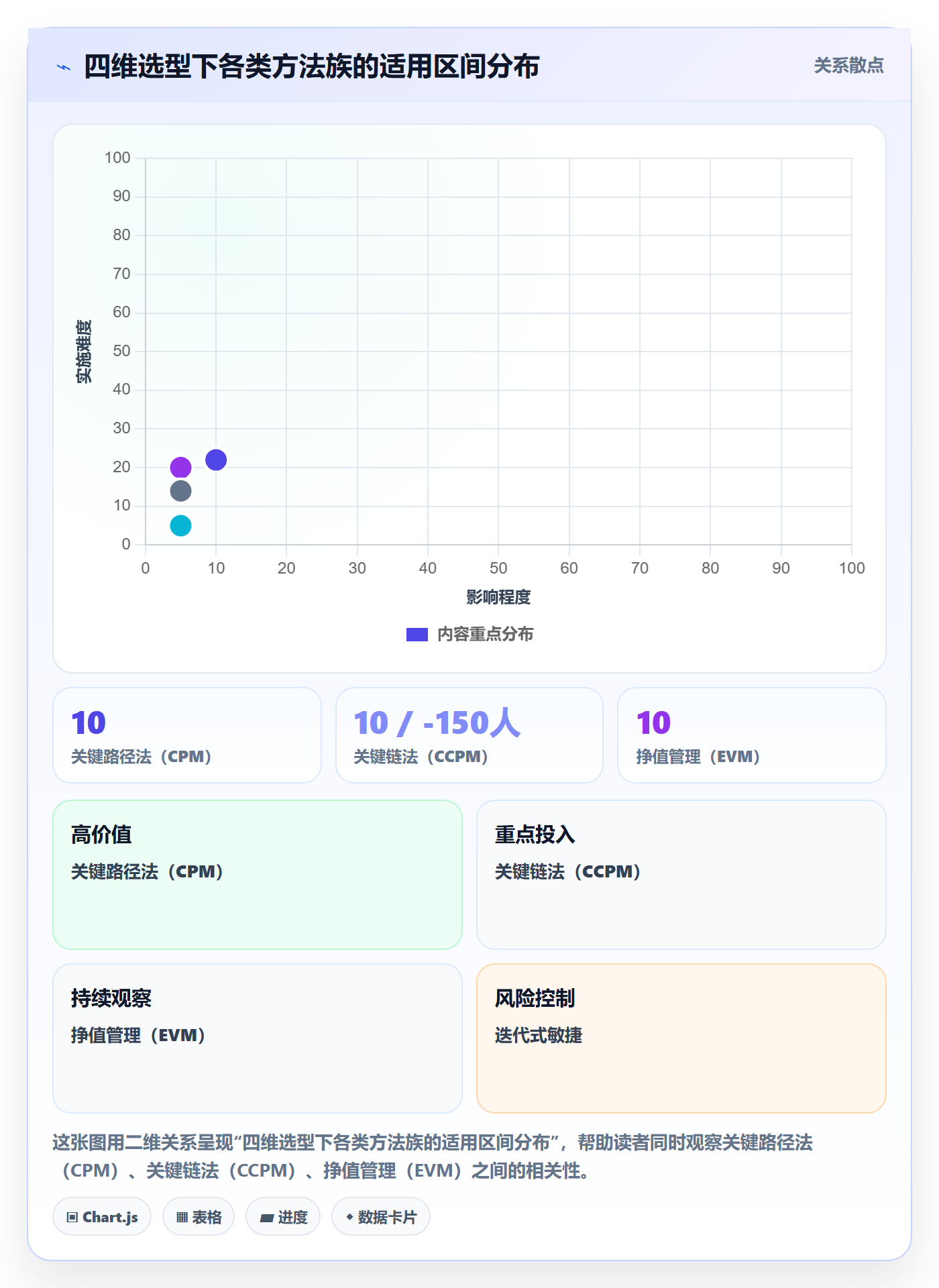Open the 挣值管理（EVM） metric card
Image resolution: width=939 pixels, height=1288 pixels.
coord(752,735)
